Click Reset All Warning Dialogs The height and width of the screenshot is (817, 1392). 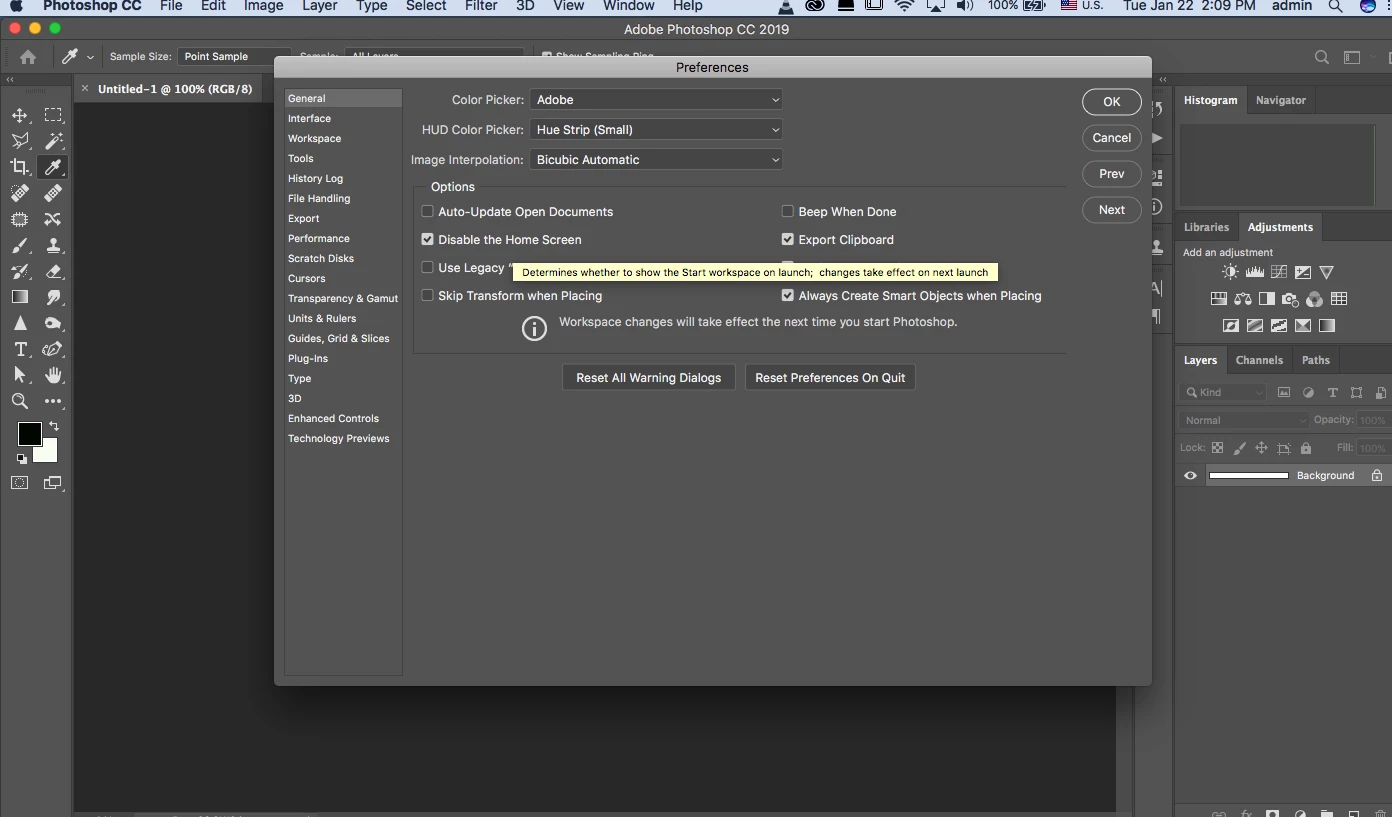coord(649,378)
